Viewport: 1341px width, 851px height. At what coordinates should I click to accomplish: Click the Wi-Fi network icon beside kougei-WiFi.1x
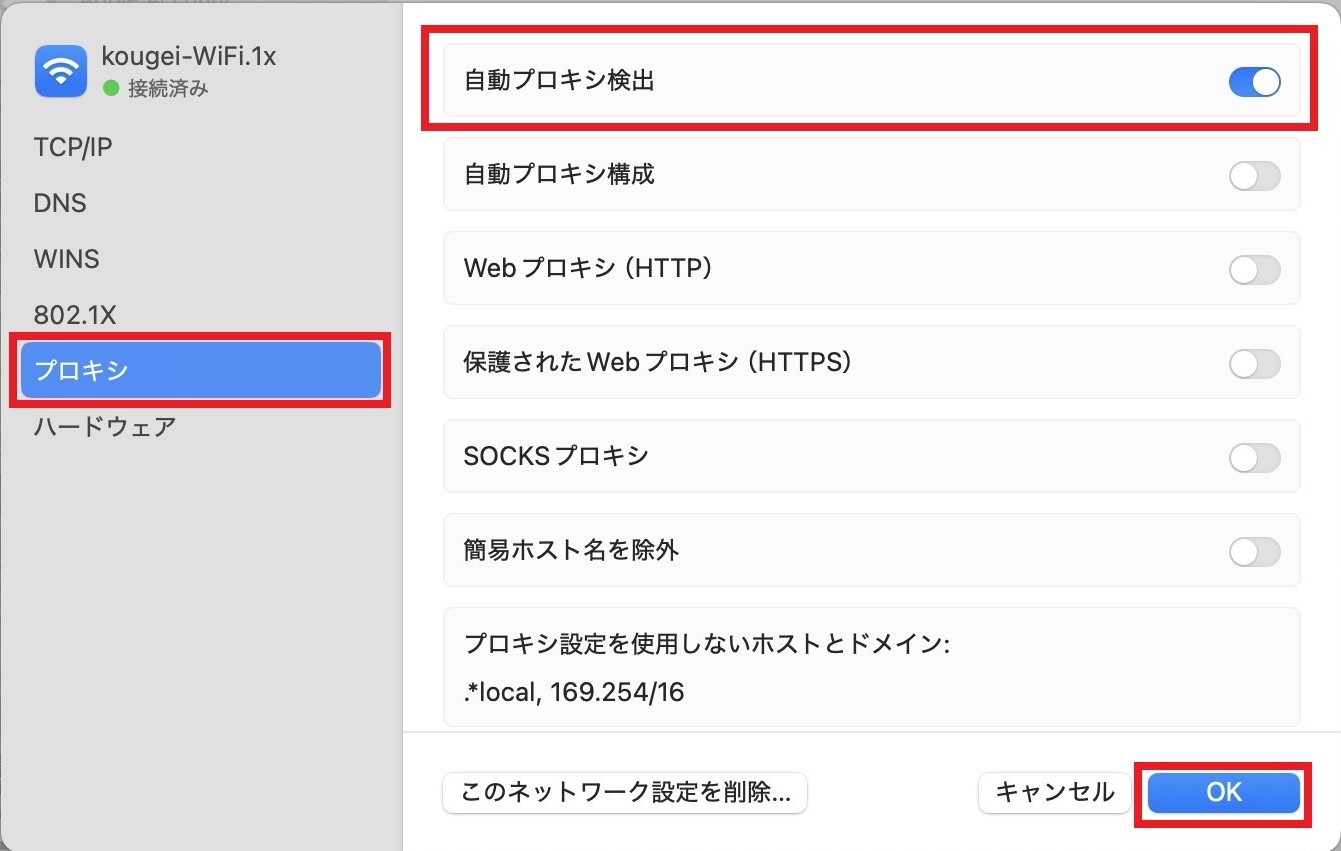click(61, 71)
